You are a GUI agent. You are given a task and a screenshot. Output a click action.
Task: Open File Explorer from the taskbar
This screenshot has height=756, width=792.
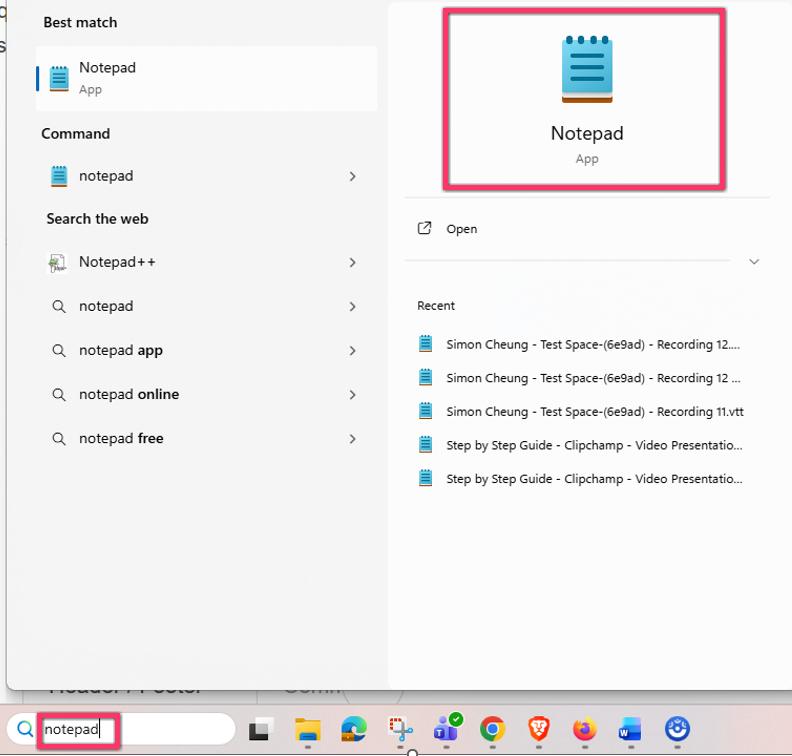308,729
